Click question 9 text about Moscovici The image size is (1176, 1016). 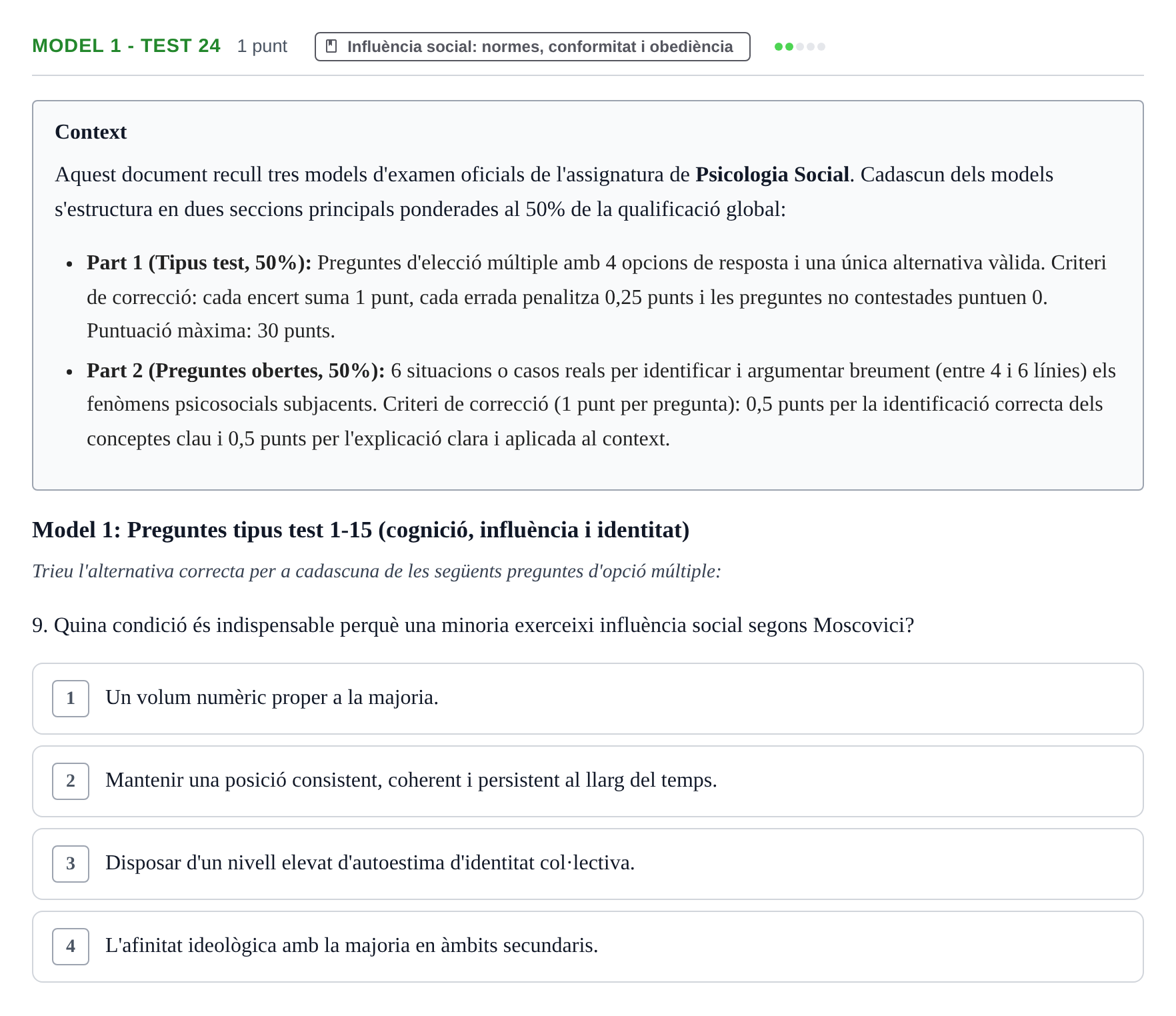473,625
